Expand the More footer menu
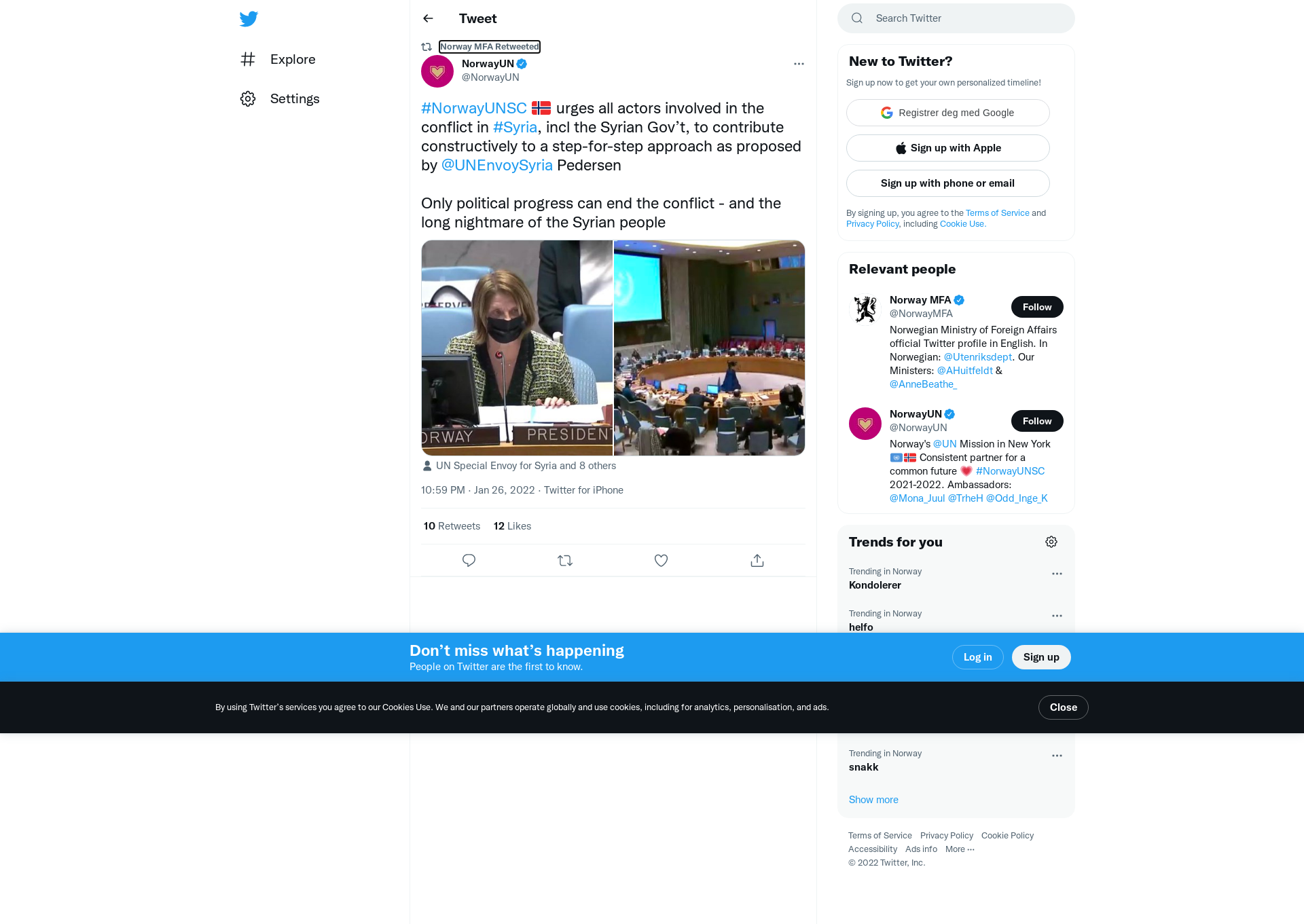The width and height of the screenshot is (1304, 924). (x=960, y=849)
